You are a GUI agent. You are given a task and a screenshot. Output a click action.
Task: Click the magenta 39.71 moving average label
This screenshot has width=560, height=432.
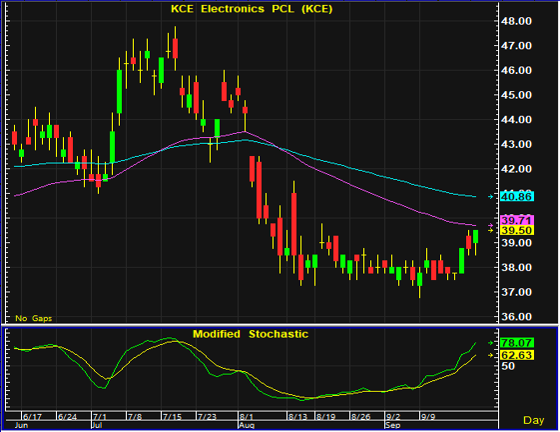[517, 220]
